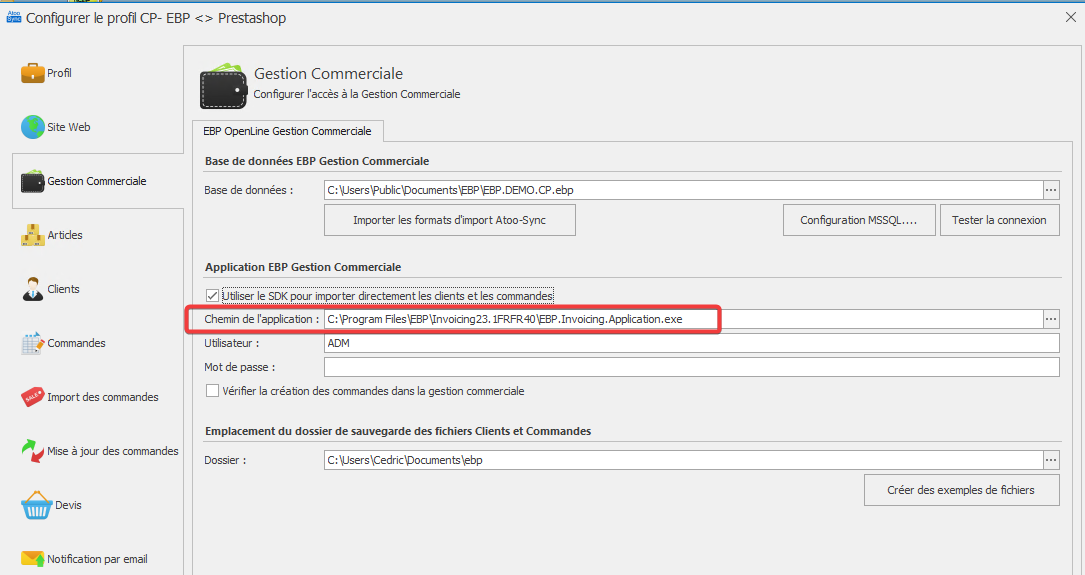Click the Base de données label

pos(248,190)
